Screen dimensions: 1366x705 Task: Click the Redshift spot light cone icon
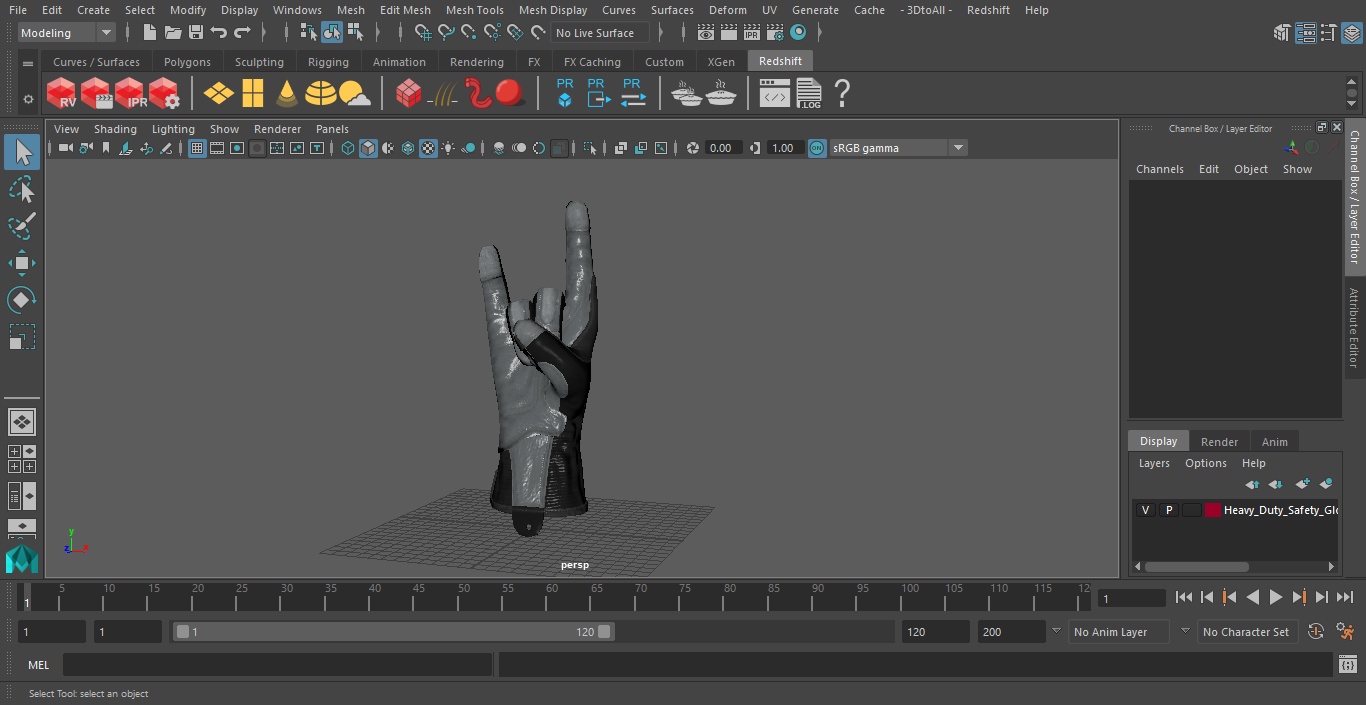coord(287,93)
